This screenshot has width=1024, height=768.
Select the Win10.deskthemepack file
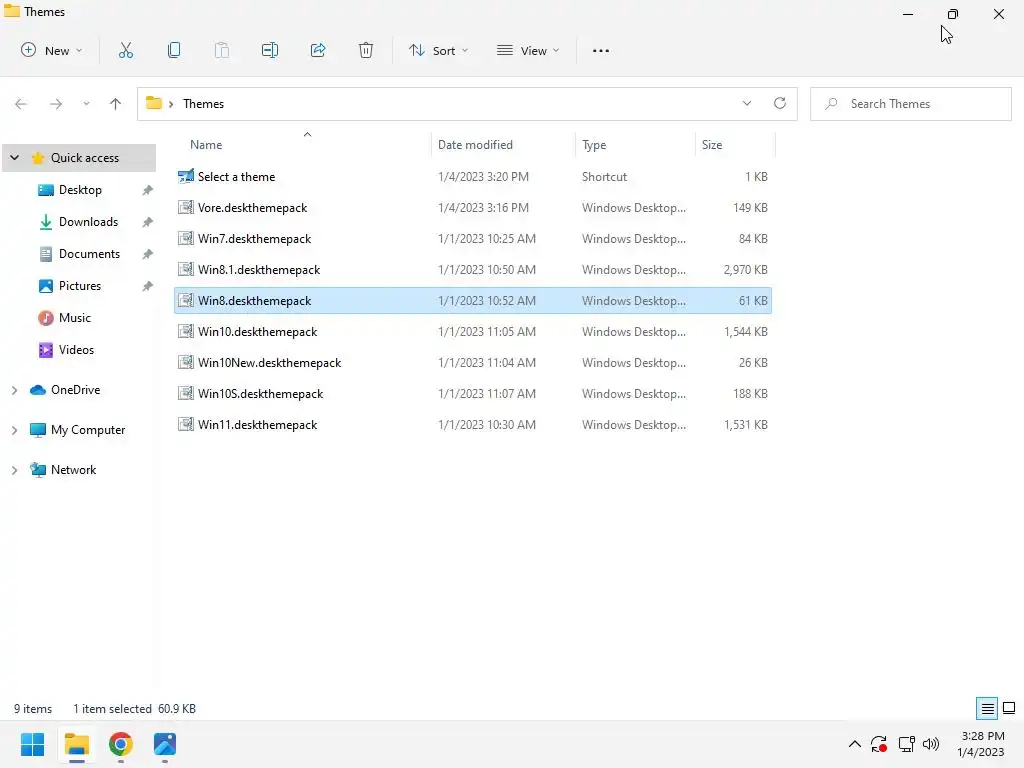click(x=473, y=332)
